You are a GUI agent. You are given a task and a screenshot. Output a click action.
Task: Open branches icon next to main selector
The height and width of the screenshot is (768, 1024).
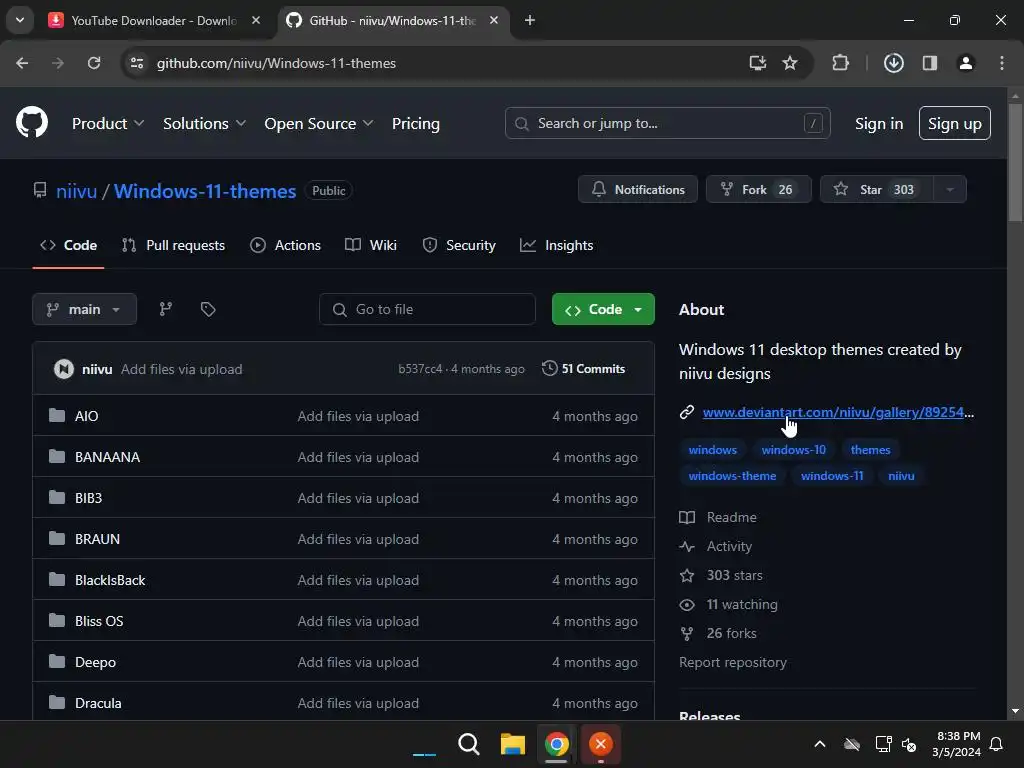pyautogui.click(x=166, y=309)
